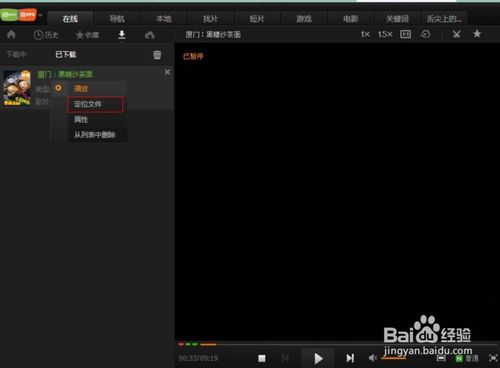Image resolution: width=500 pixels, height=368 pixels.
Task: Click the 00:33/09:19 time display
Action: point(198,358)
